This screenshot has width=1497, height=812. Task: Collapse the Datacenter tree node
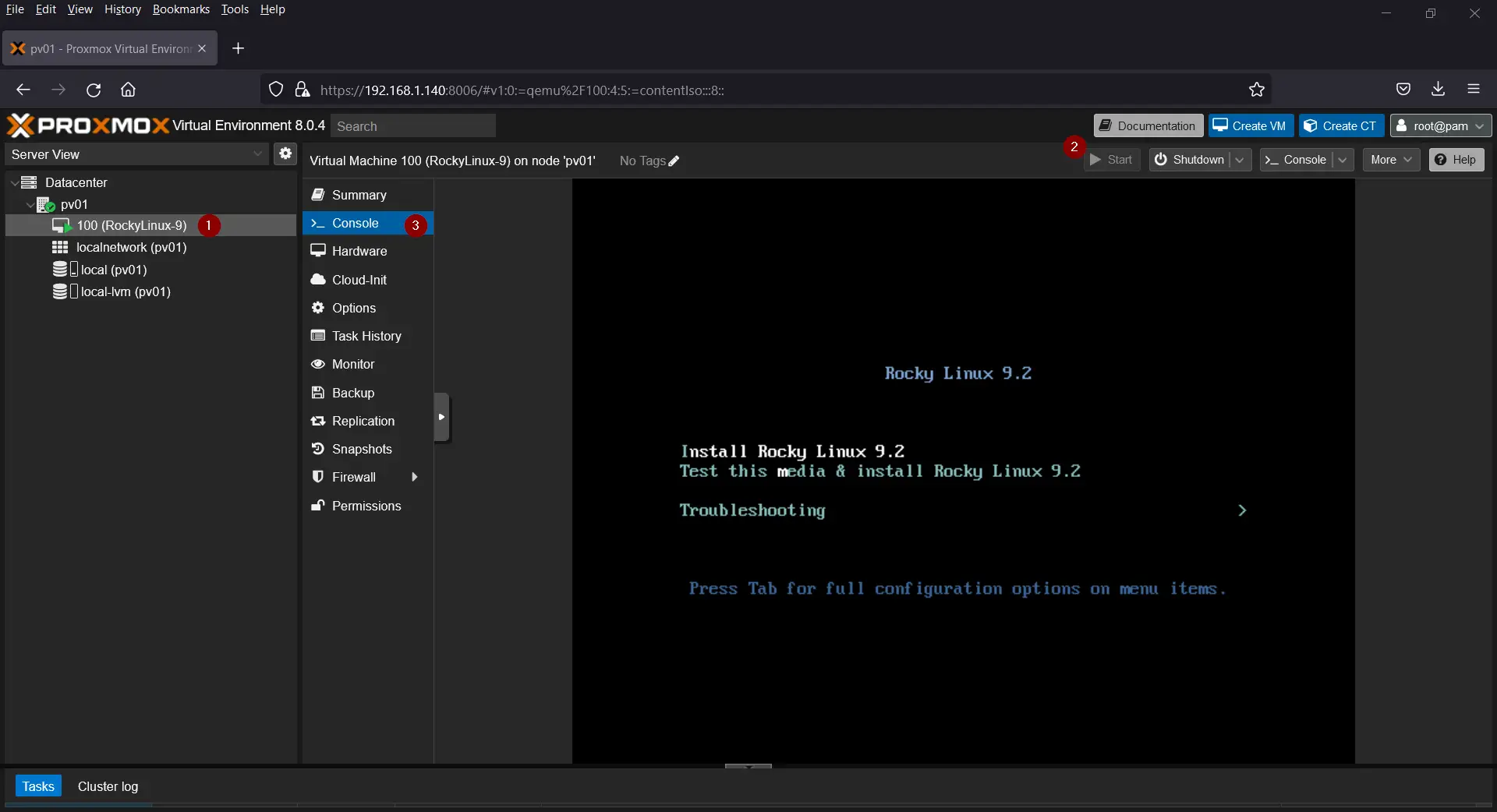pos(14,182)
